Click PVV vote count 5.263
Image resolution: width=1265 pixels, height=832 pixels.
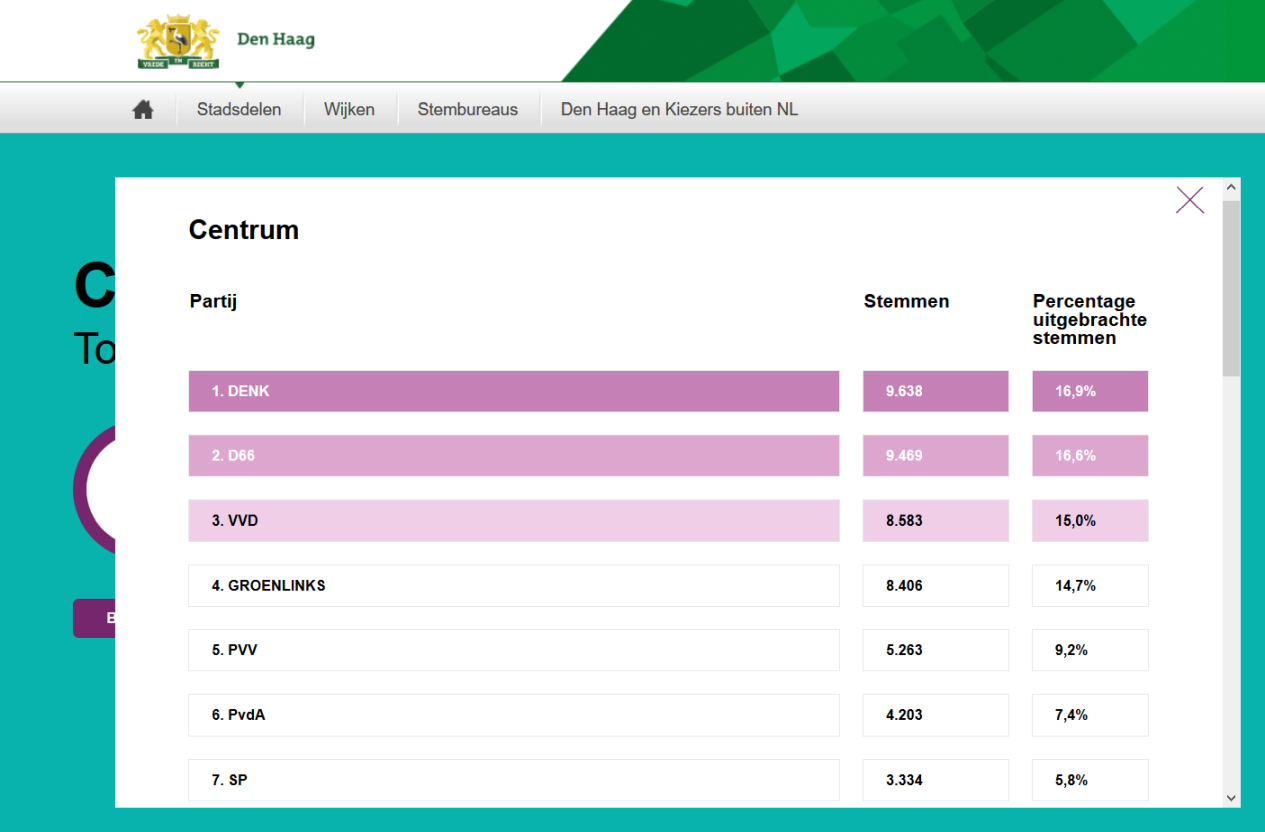click(936, 650)
